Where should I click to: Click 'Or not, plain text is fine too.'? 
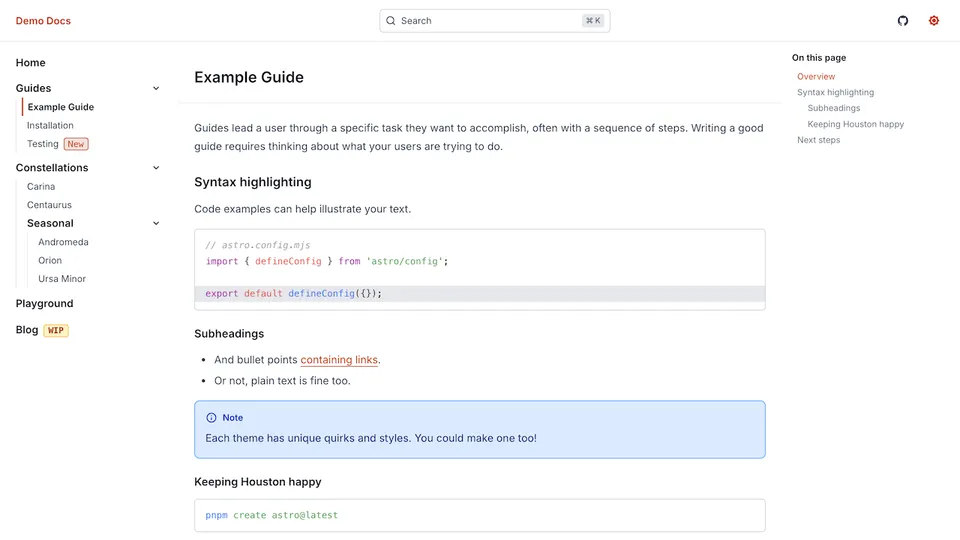pyautogui.click(x=282, y=381)
